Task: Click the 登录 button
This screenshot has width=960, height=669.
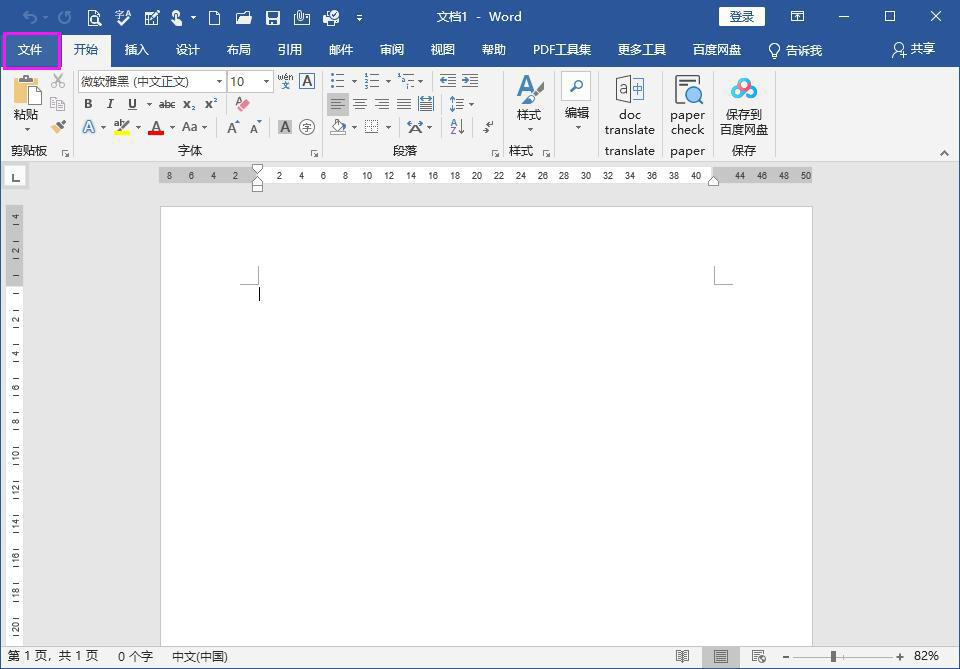Action: point(744,17)
